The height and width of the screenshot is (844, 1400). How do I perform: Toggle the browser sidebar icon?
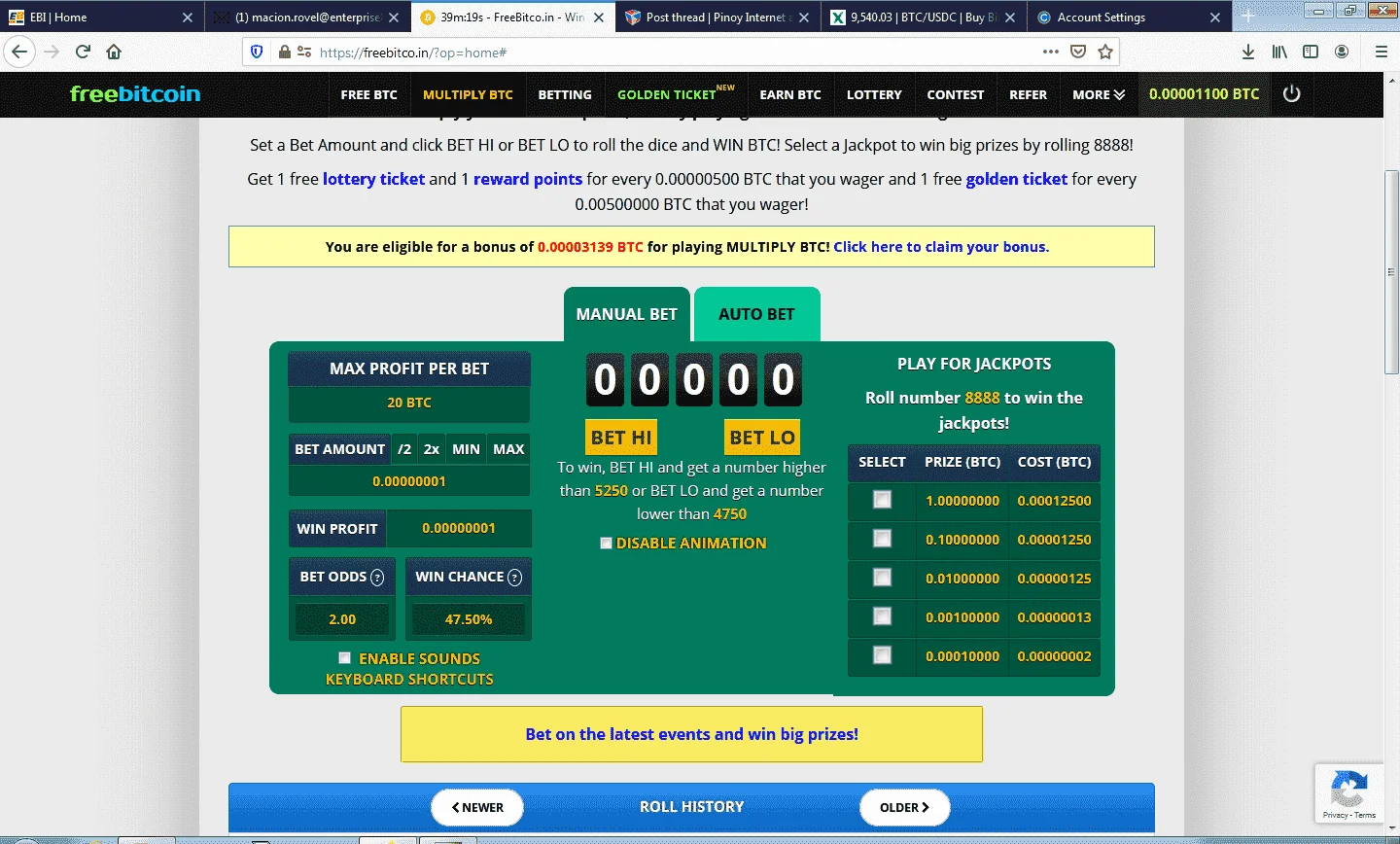click(1311, 52)
